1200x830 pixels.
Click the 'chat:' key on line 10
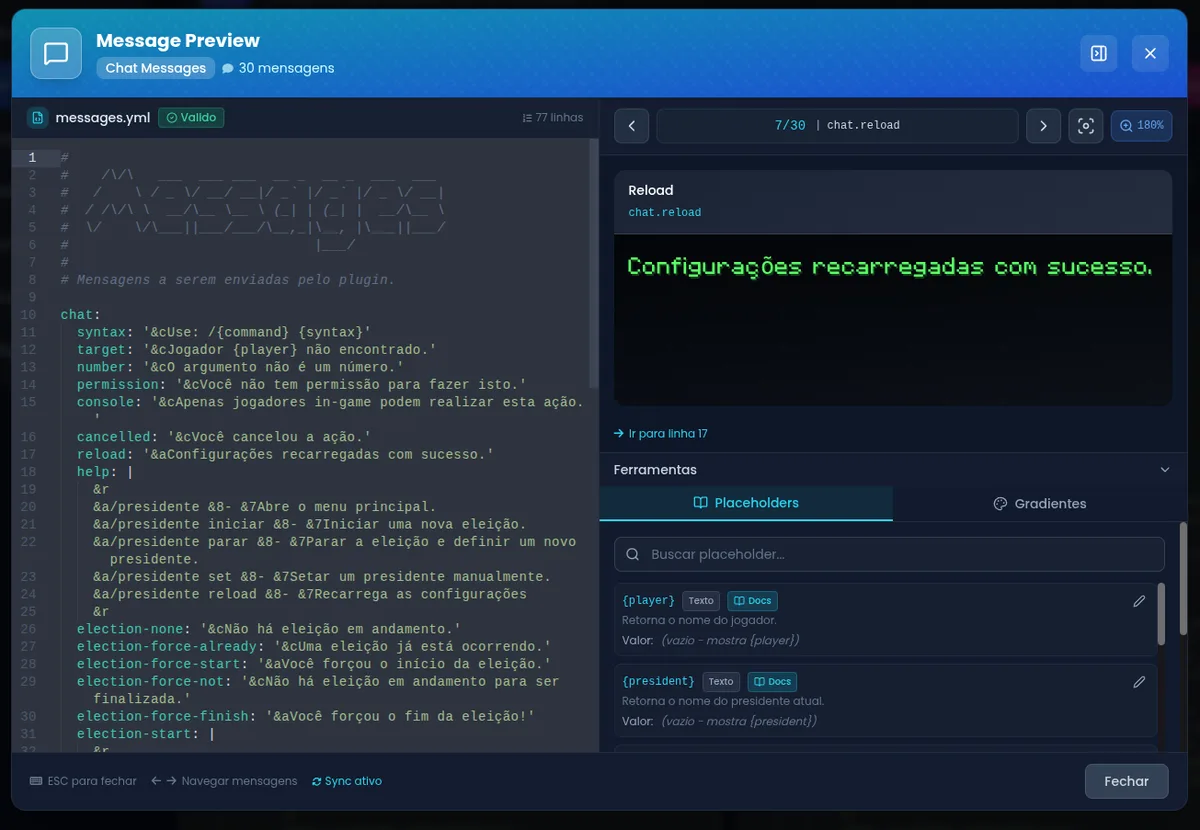pos(80,314)
